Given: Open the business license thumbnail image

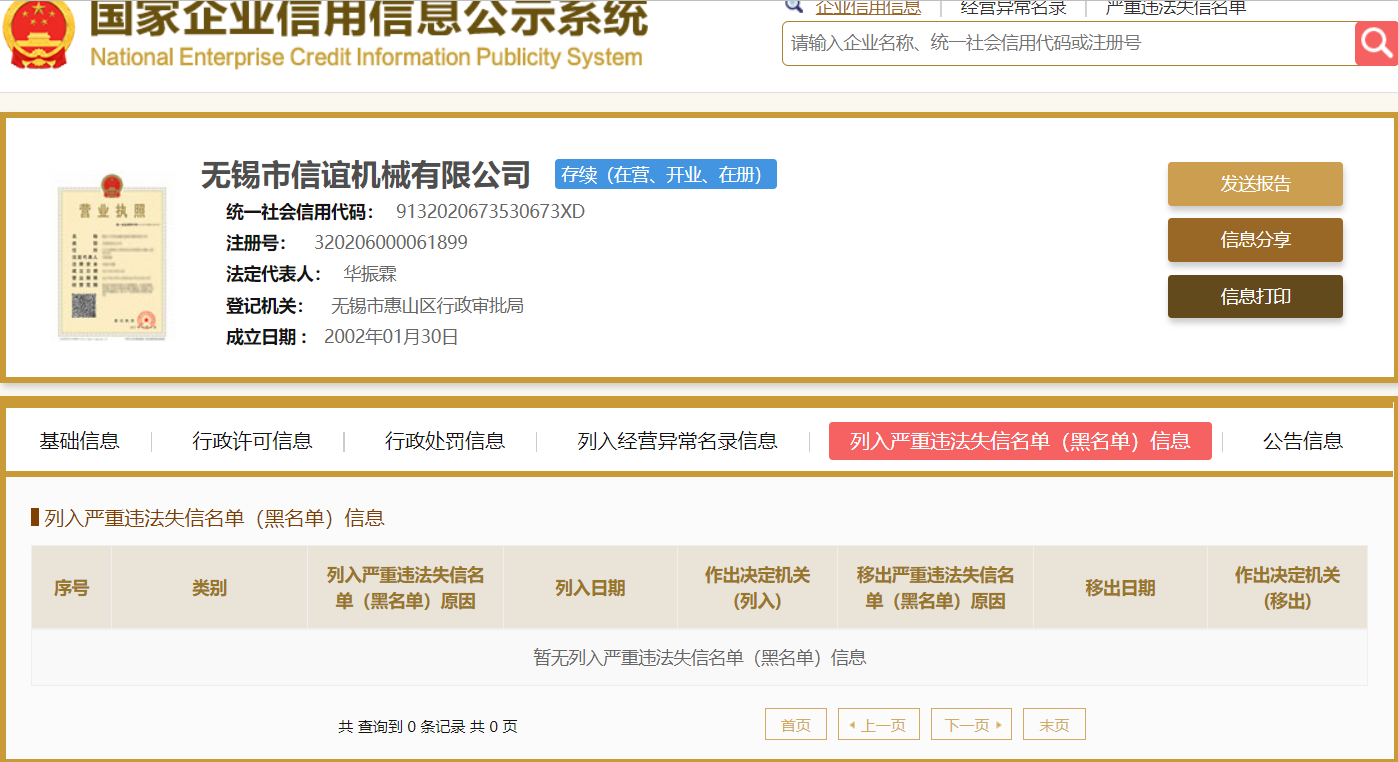Looking at the screenshot, I should pyautogui.click(x=112, y=257).
